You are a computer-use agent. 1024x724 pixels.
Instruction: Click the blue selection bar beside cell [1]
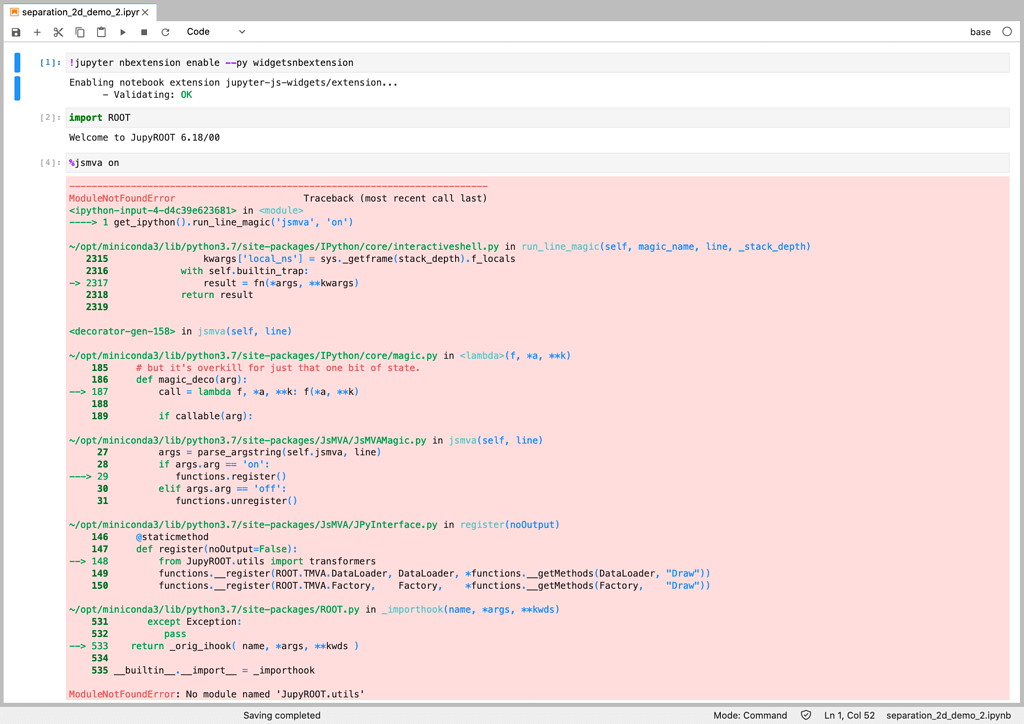16,62
